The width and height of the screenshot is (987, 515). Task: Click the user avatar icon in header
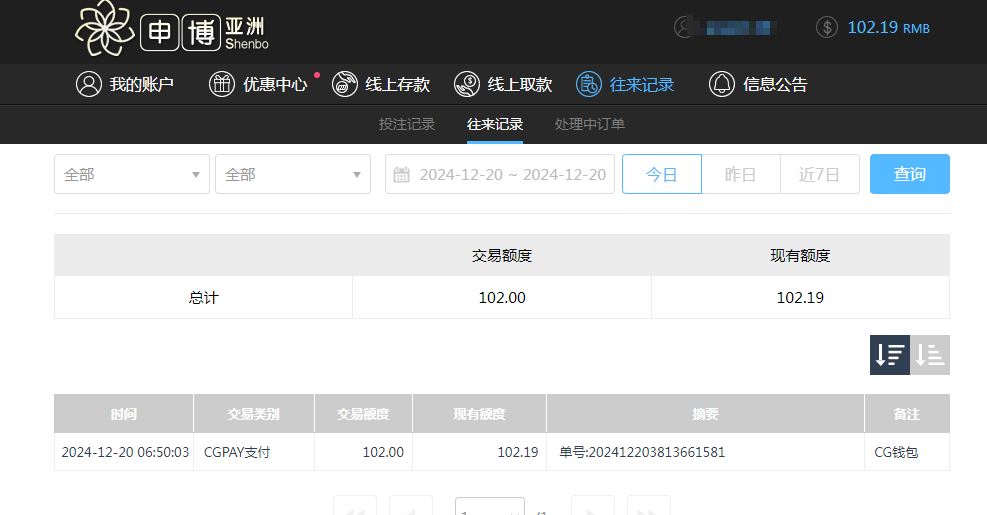click(x=684, y=27)
